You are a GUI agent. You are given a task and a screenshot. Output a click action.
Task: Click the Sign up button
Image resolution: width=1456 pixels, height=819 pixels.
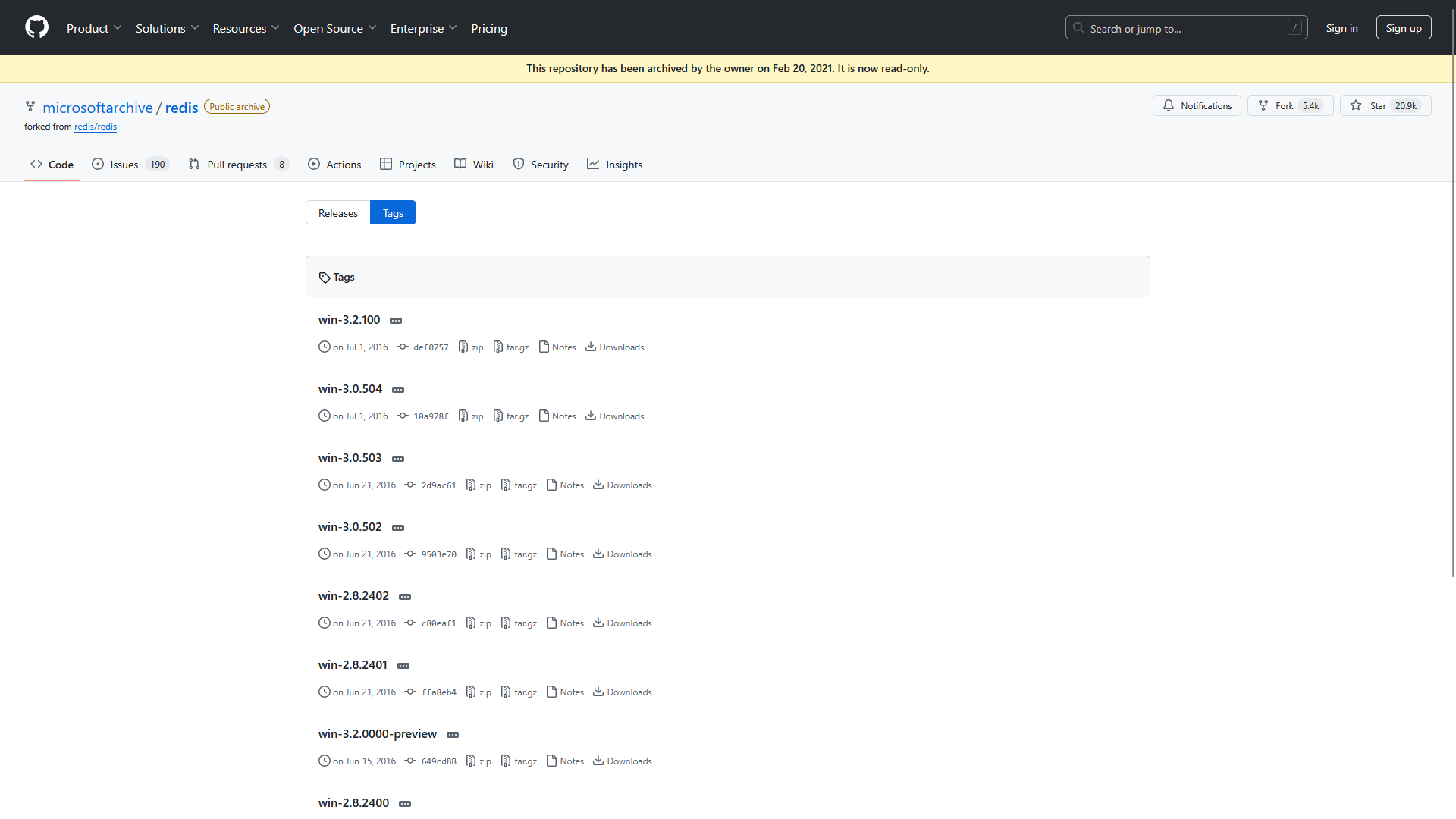[x=1403, y=28]
